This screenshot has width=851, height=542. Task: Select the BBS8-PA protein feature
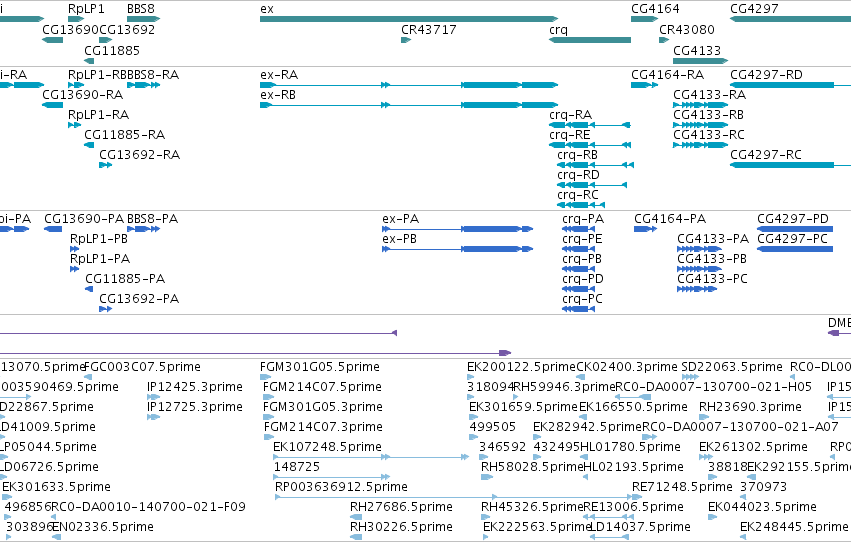click(x=143, y=229)
